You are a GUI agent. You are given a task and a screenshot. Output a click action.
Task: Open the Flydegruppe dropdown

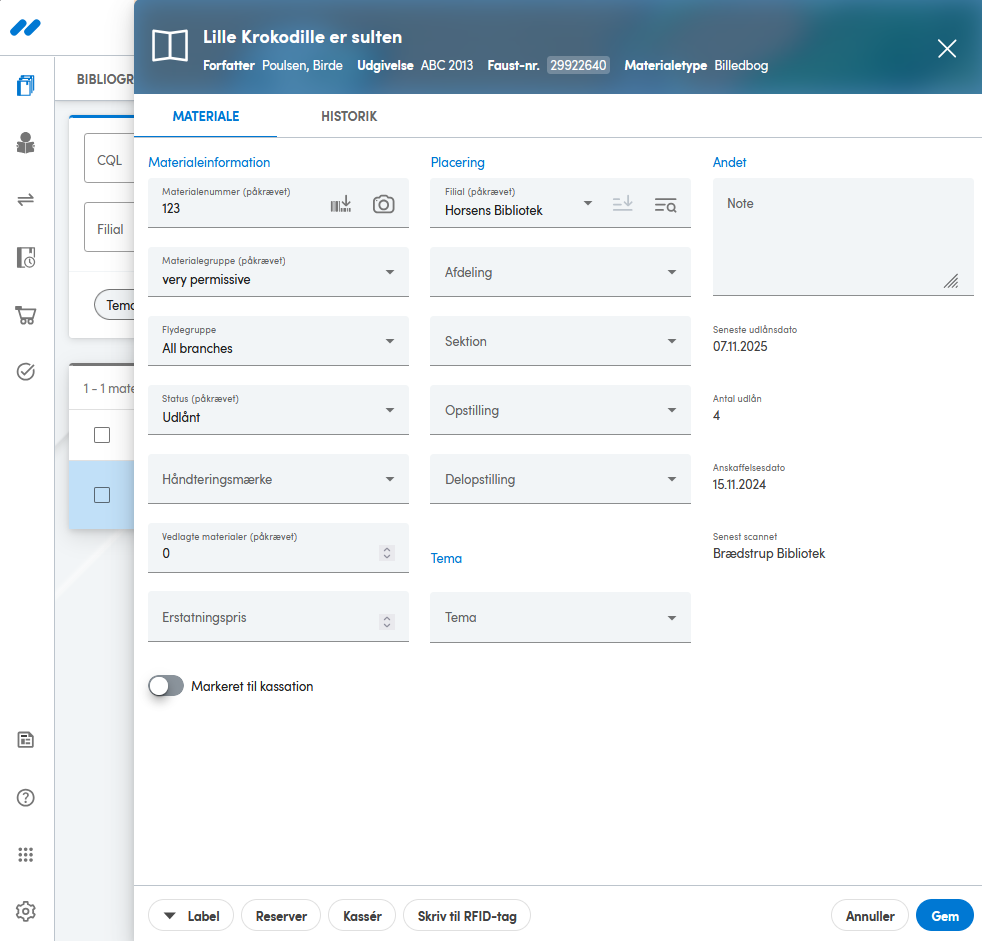pyautogui.click(x=279, y=341)
